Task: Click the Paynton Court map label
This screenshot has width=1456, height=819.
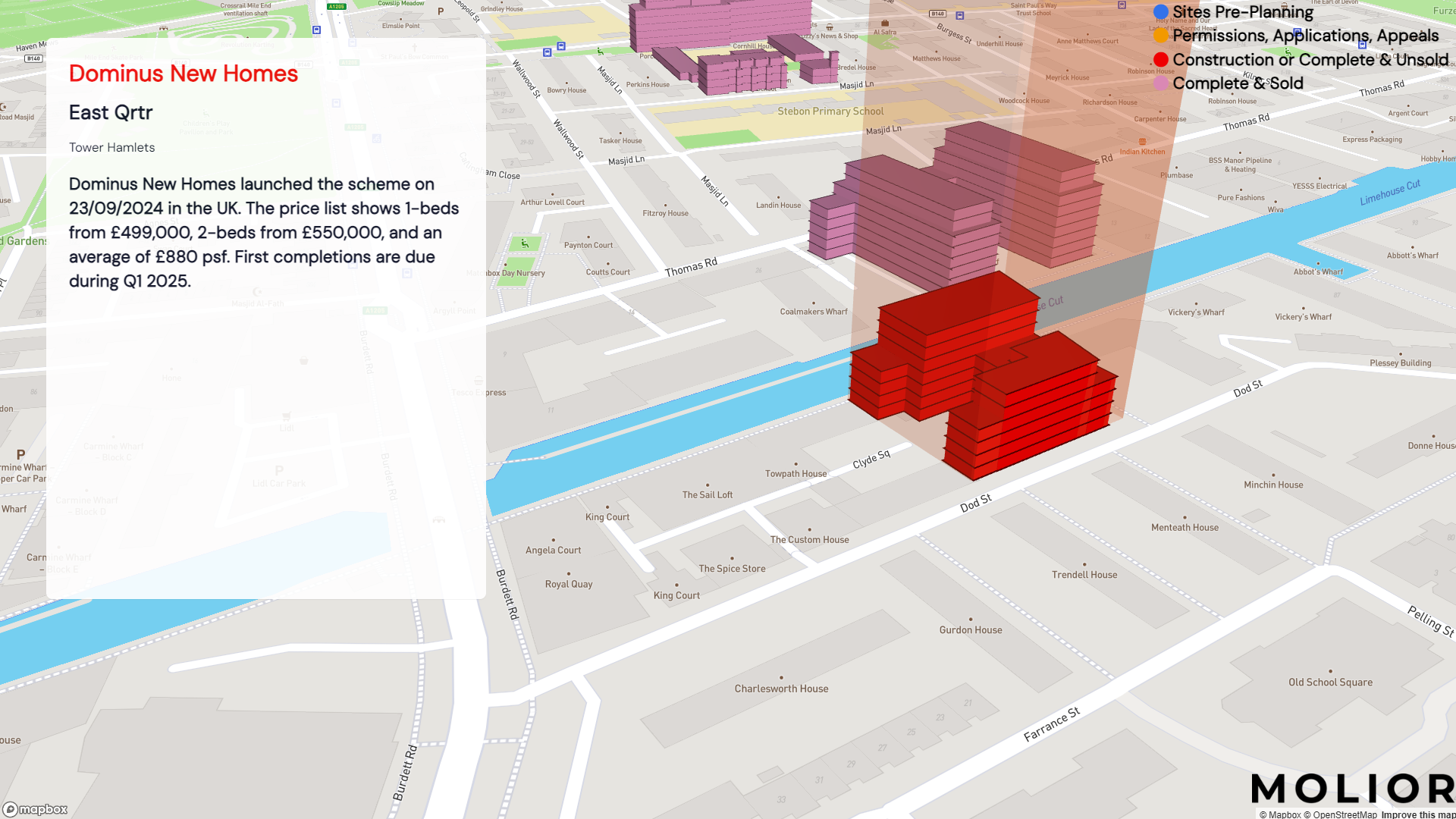Action: click(588, 246)
